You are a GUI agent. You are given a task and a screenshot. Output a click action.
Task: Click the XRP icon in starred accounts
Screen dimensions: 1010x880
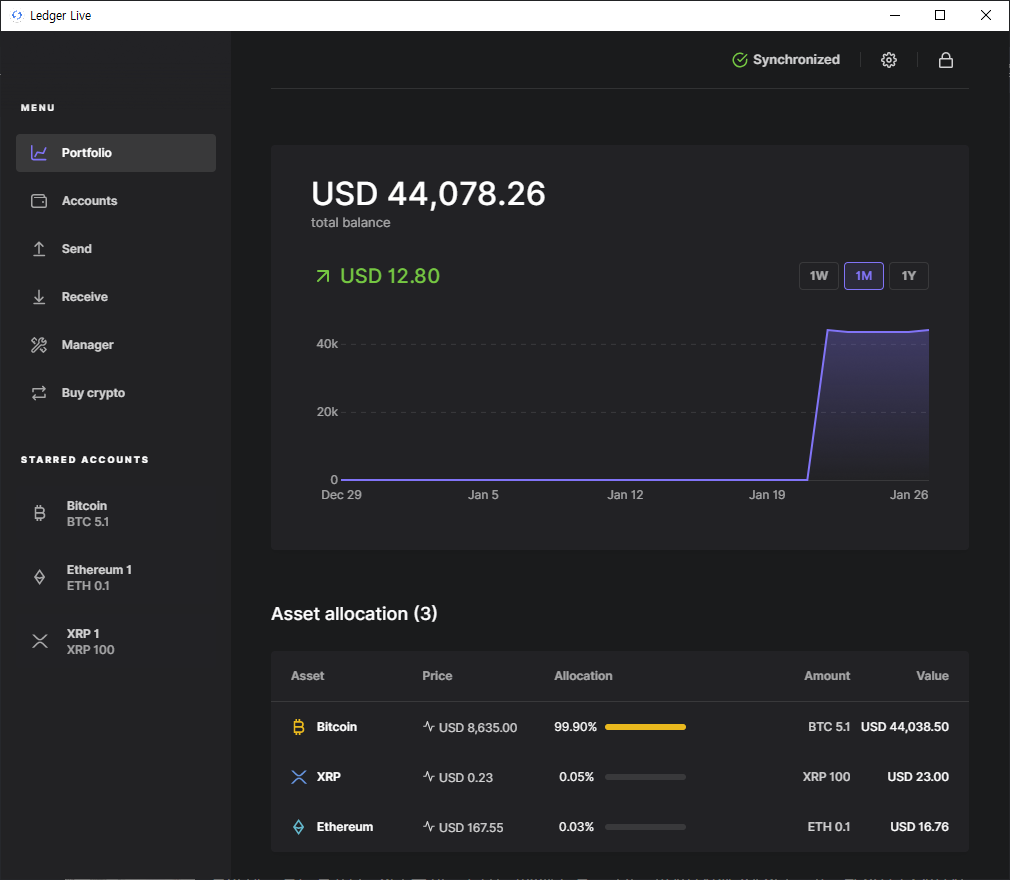pyautogui.click(x=40, y=641)
